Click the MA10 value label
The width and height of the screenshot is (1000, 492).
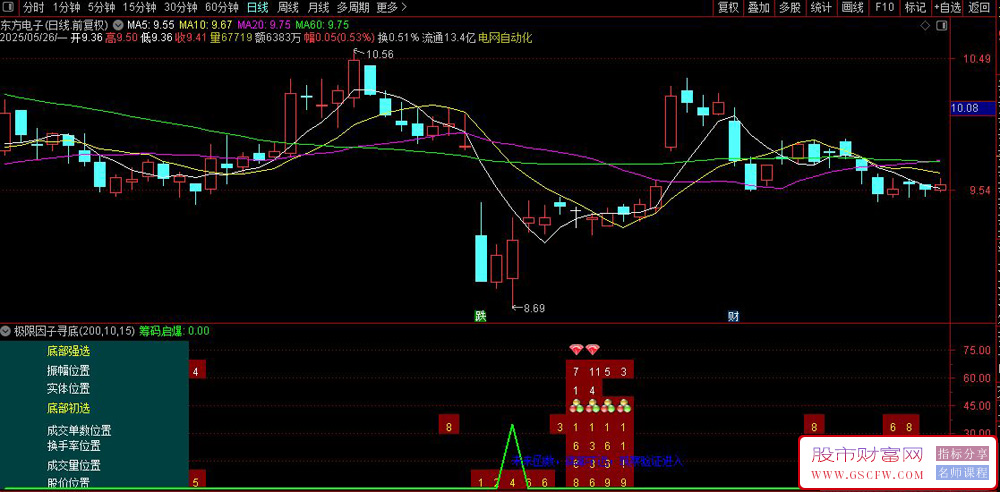[x=205, y=25]
